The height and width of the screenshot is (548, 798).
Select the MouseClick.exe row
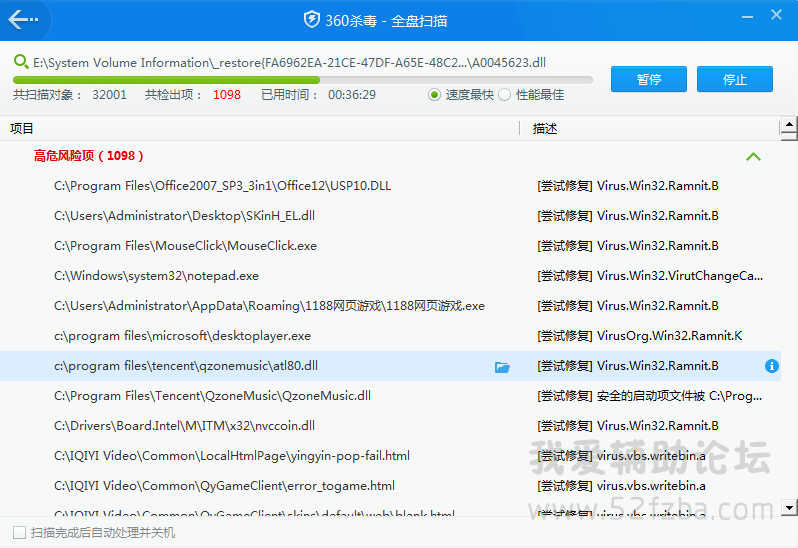(x=390, y=246)
